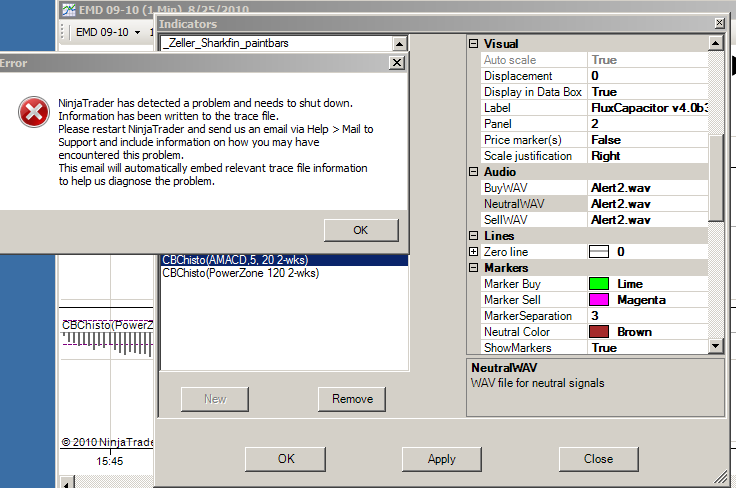
Task: Click the red error icon
Action: pos(34,112)
